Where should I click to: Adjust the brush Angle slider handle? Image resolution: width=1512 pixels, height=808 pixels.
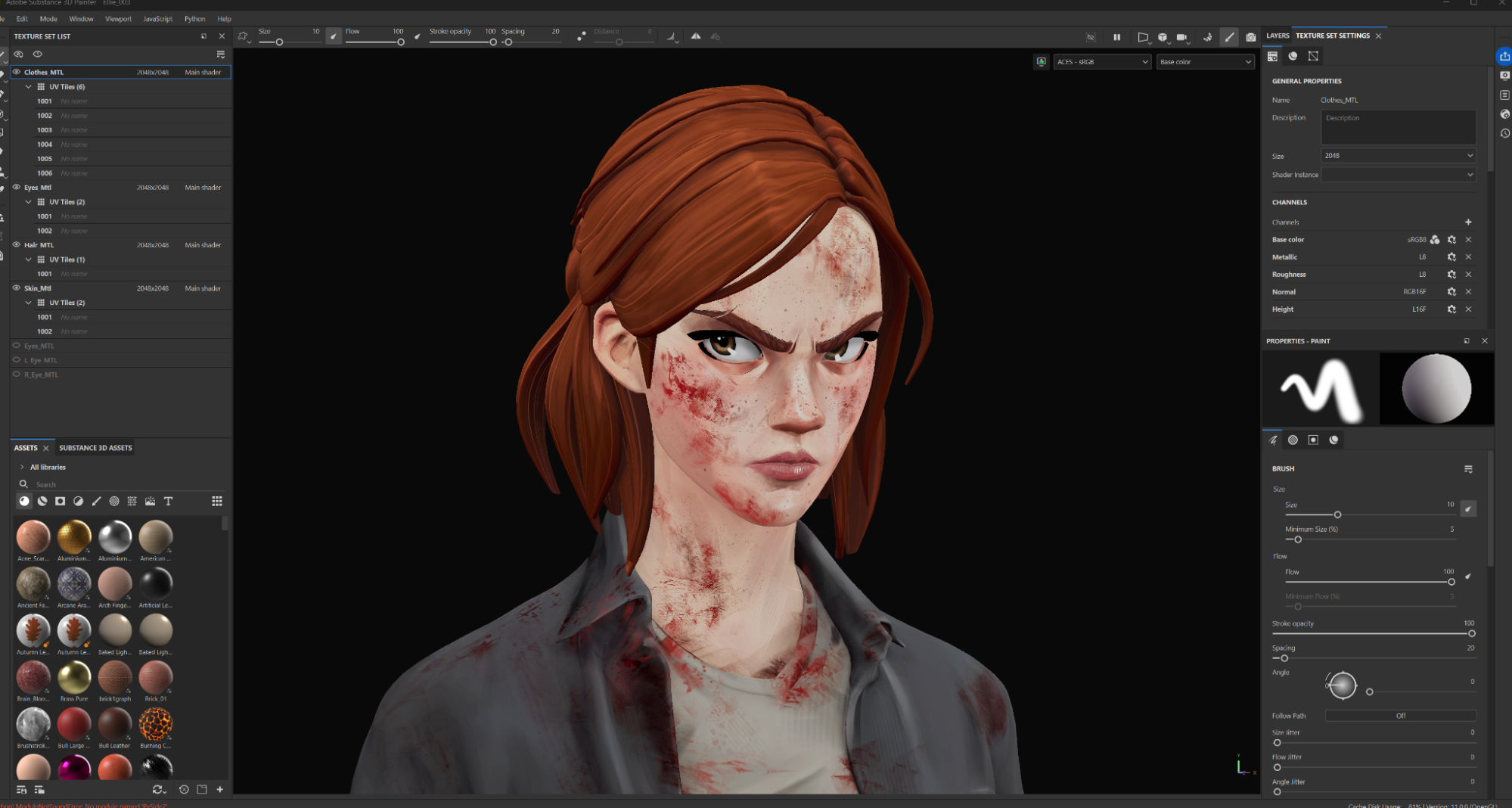[x=1369, y=691]
